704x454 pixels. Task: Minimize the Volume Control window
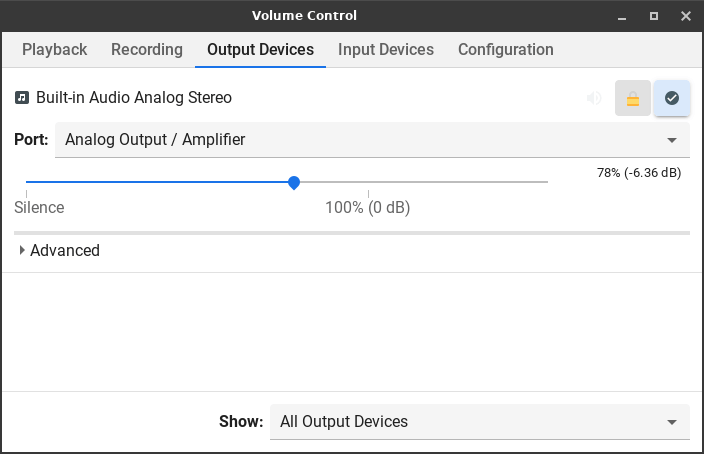[x=623, y=16]
